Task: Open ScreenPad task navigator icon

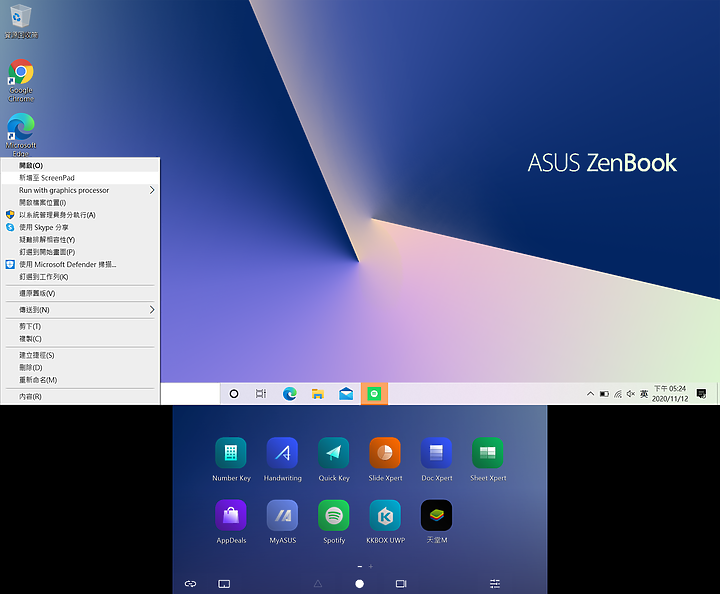Action: tap(401, 583)
